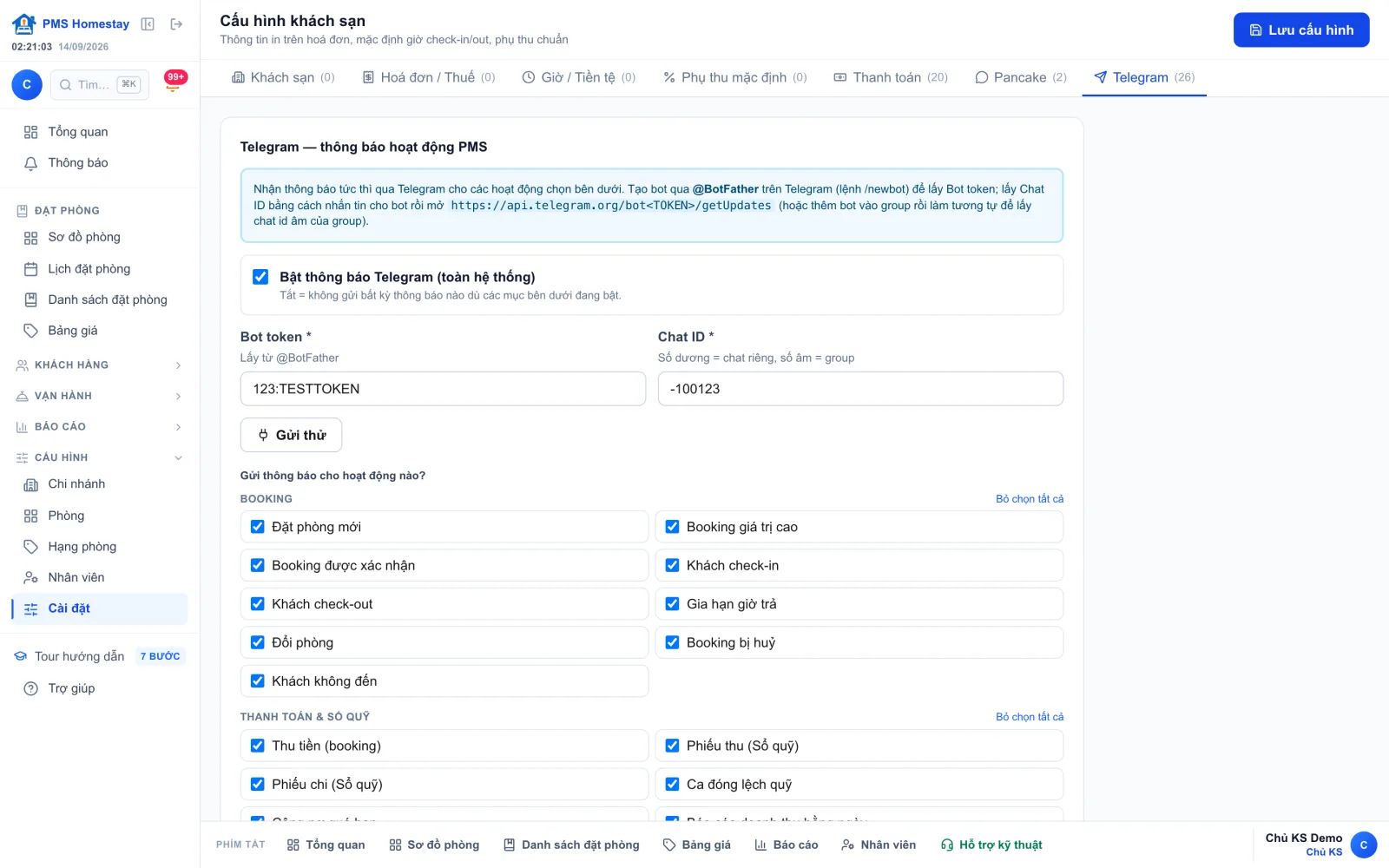Click the Hỗ trợ kỹ thuật headset icon

[x=947, y=845]
